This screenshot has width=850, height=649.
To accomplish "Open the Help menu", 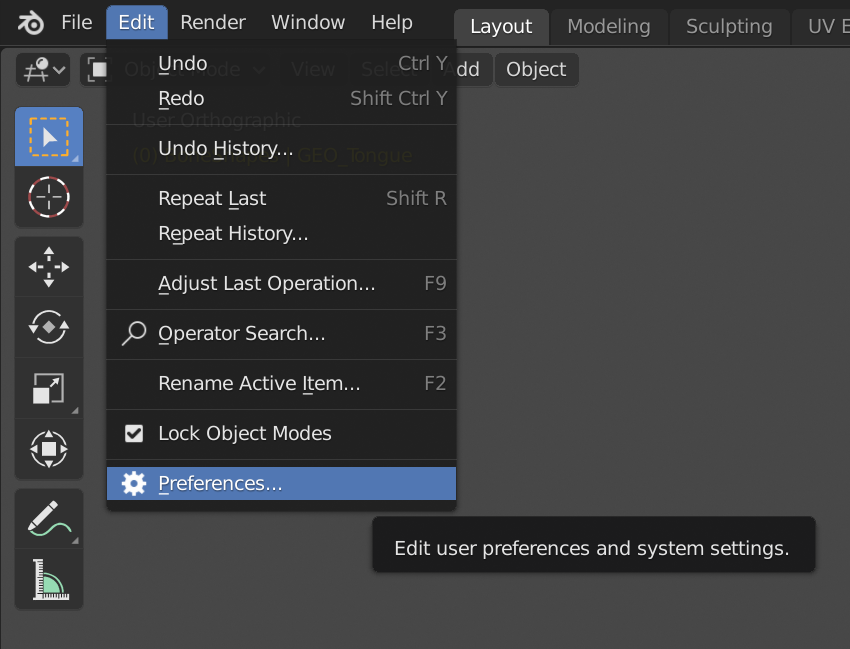I will 392,23.
